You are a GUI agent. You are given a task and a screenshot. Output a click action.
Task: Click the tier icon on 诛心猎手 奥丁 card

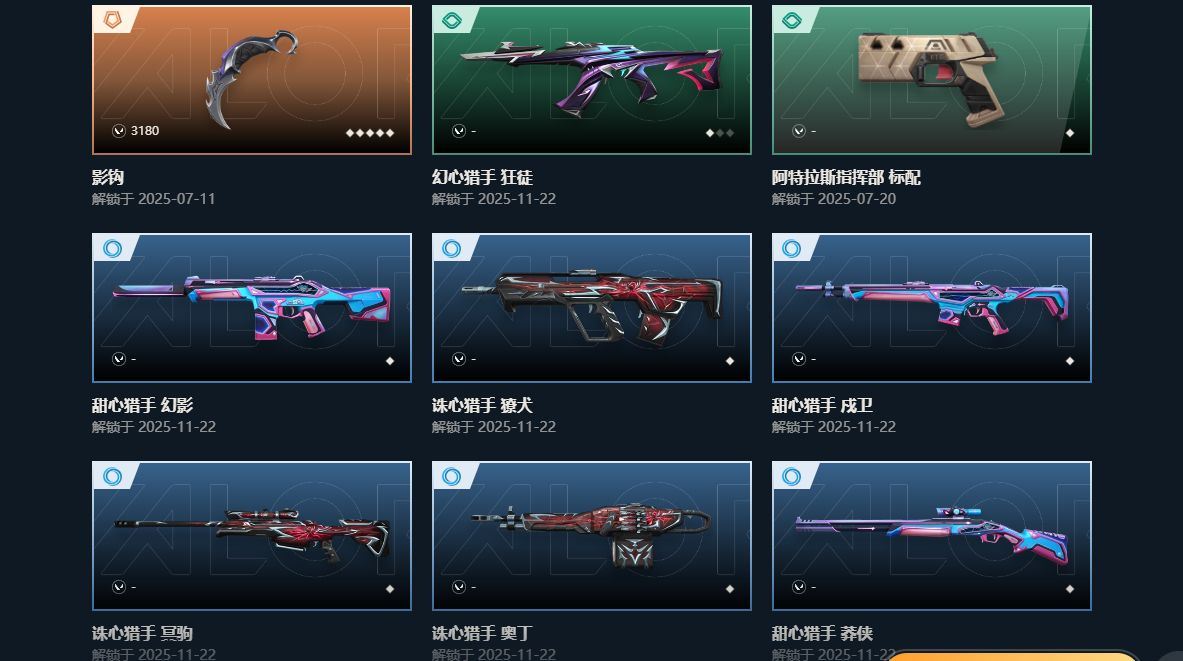pos(452,476)
